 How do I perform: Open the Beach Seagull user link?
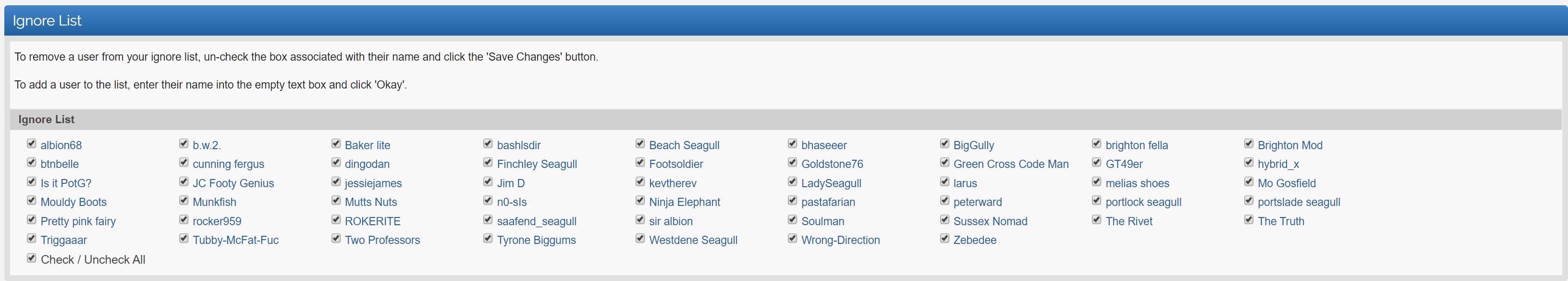684,145
